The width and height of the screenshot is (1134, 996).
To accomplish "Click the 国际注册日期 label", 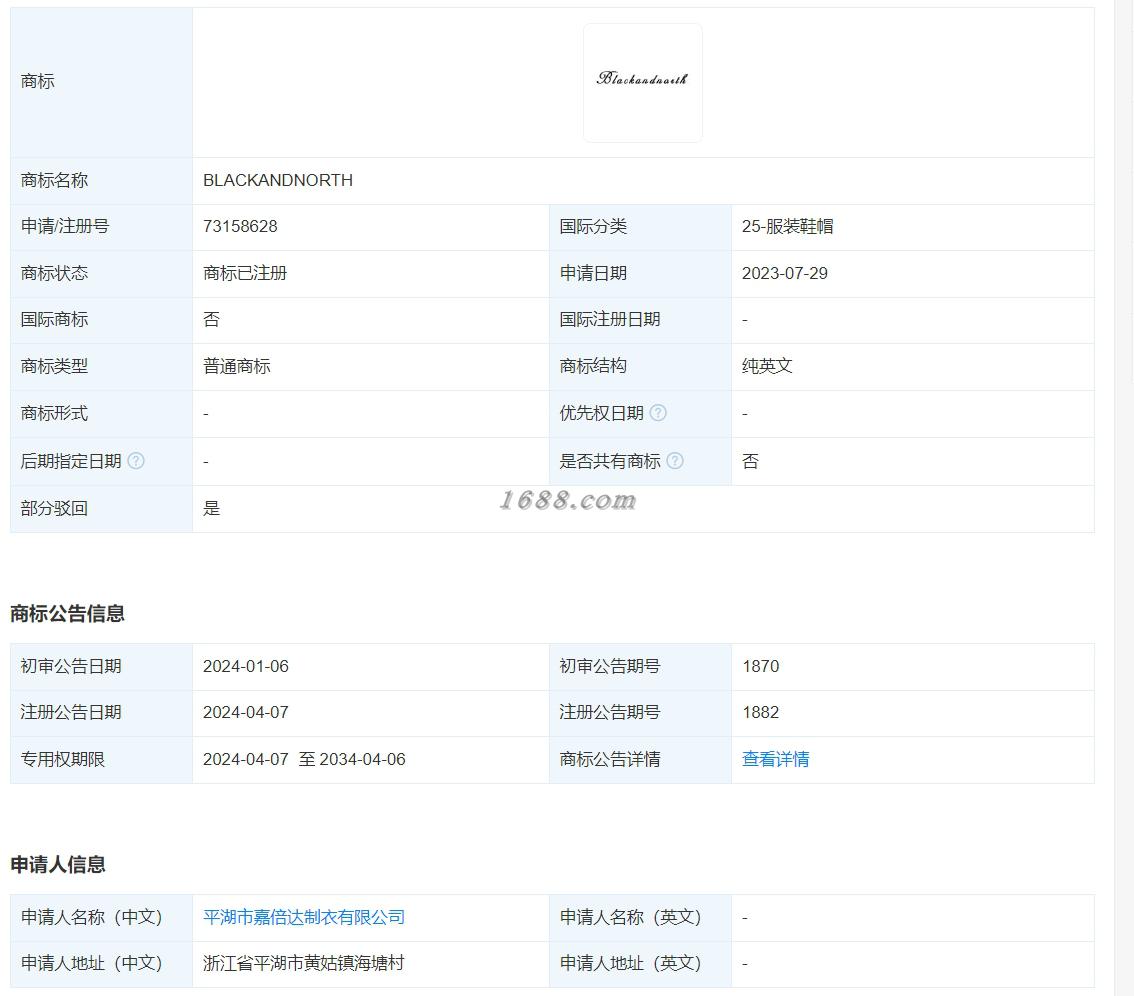I will (610, 320).
